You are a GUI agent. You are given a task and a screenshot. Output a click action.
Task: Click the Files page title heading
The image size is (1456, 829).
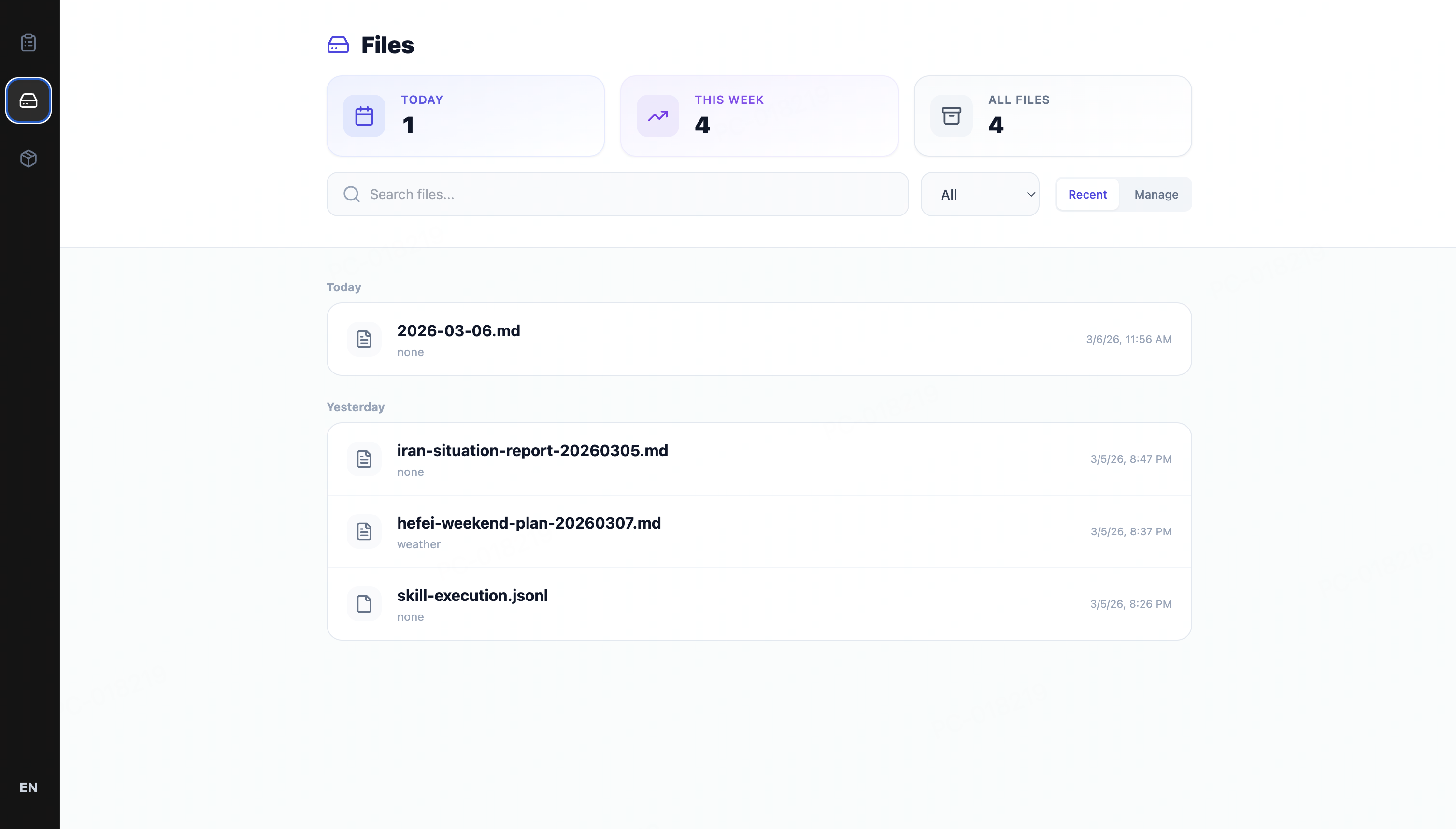pyautogui.click(x=387, y=45)
